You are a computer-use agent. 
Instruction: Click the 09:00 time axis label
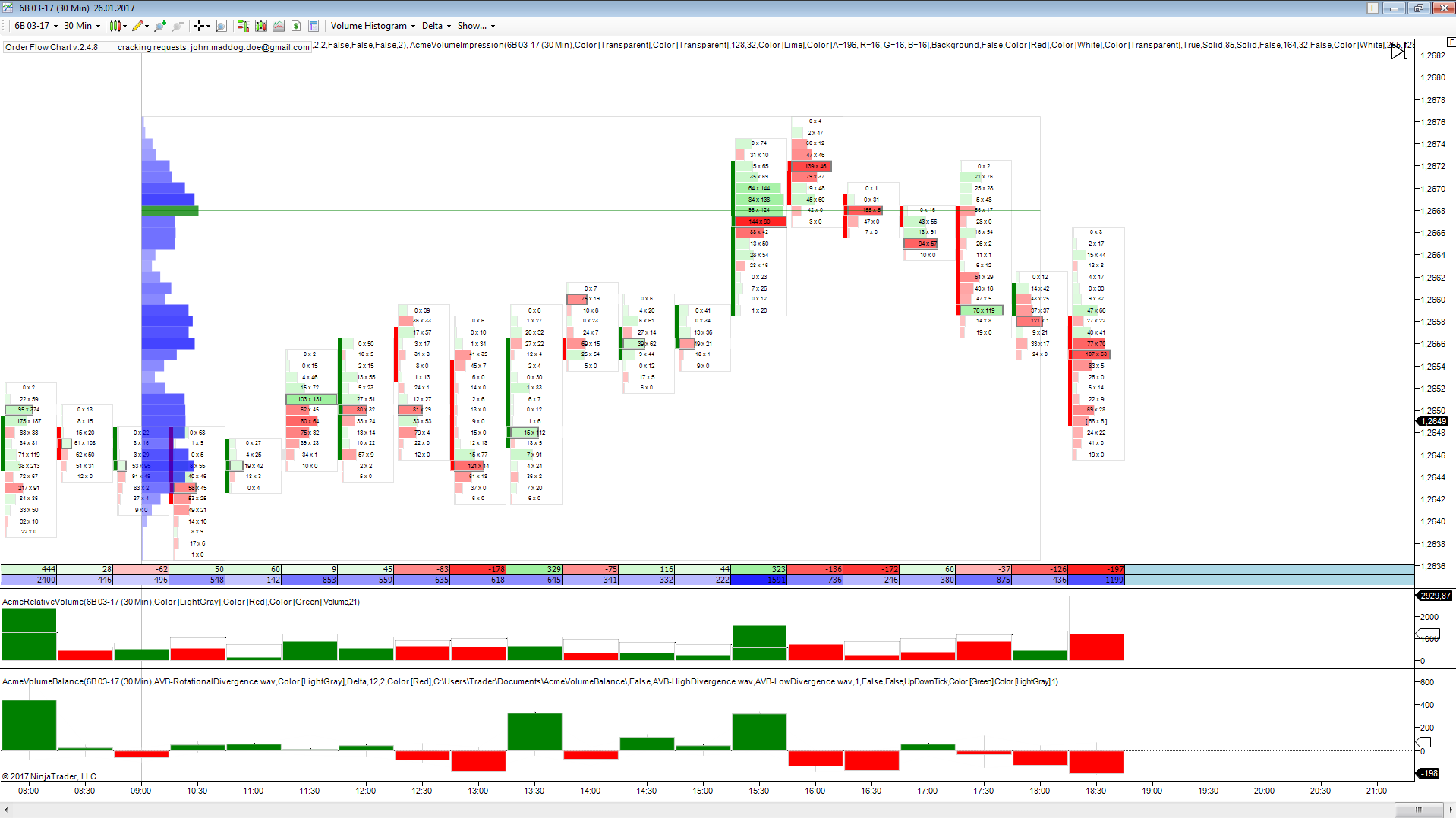140,791
